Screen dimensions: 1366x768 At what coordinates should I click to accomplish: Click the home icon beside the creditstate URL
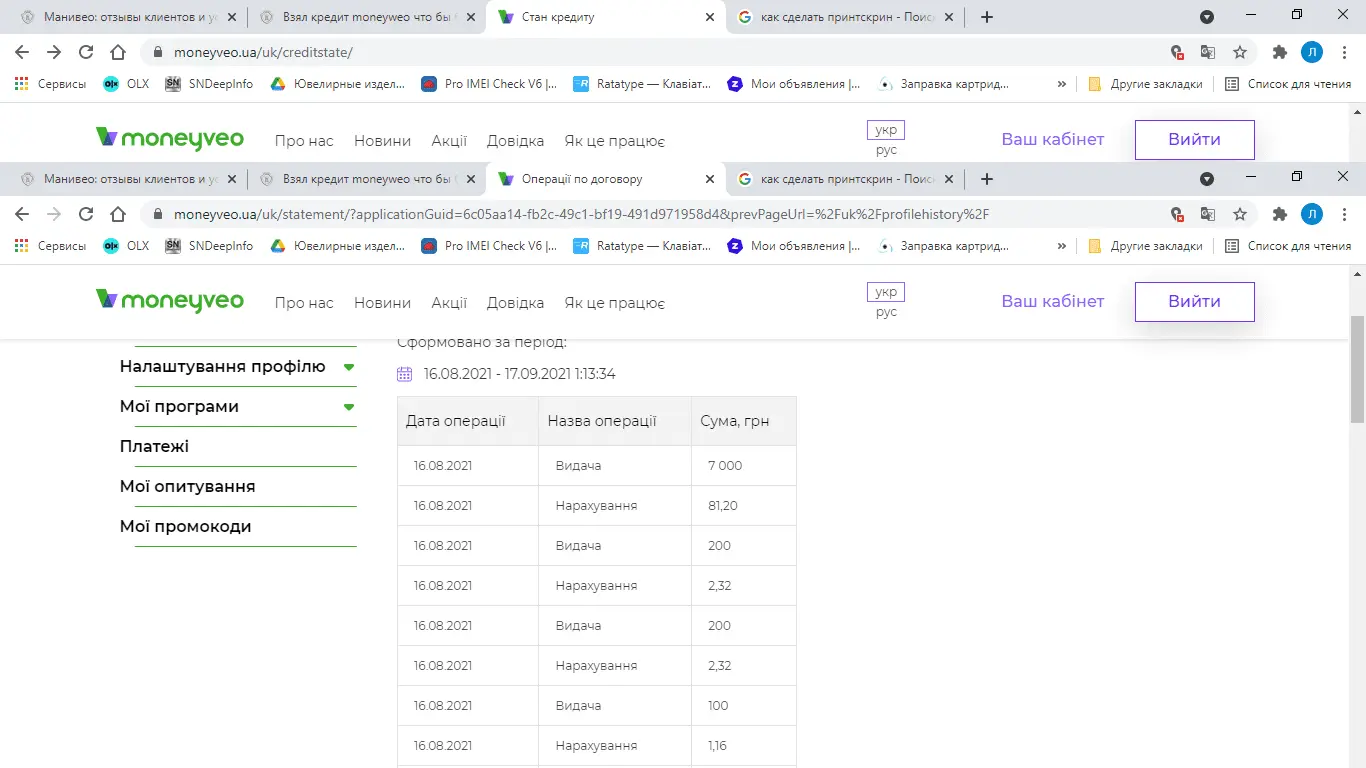click(x=118, y=52)
